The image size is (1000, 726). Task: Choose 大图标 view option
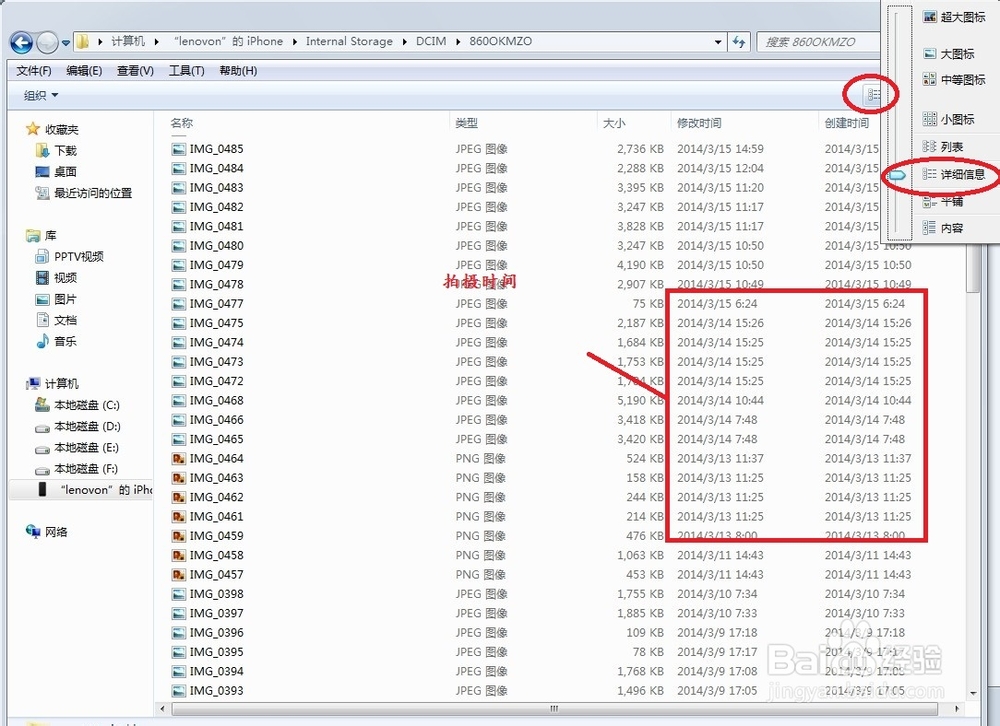[x=948, y=54]
